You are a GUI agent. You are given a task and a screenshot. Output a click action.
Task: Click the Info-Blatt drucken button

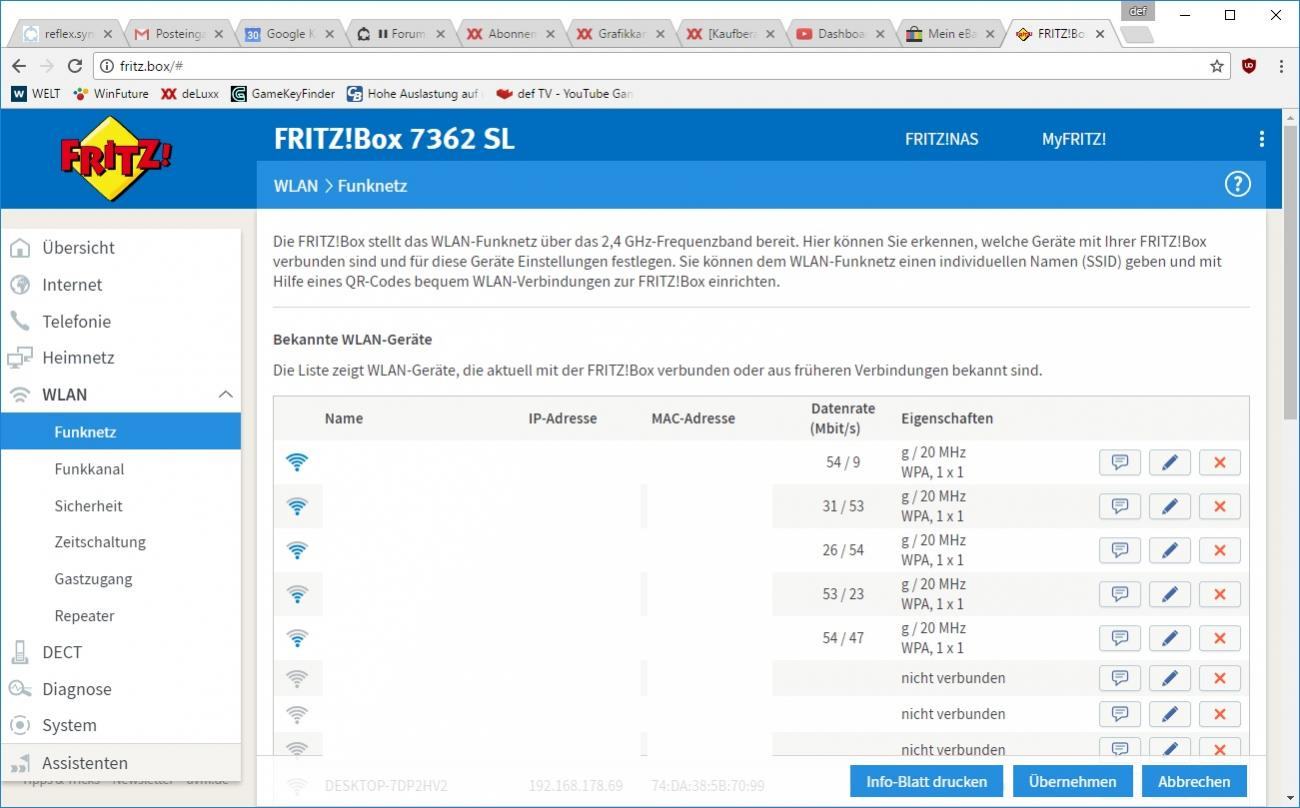[926, 781]
